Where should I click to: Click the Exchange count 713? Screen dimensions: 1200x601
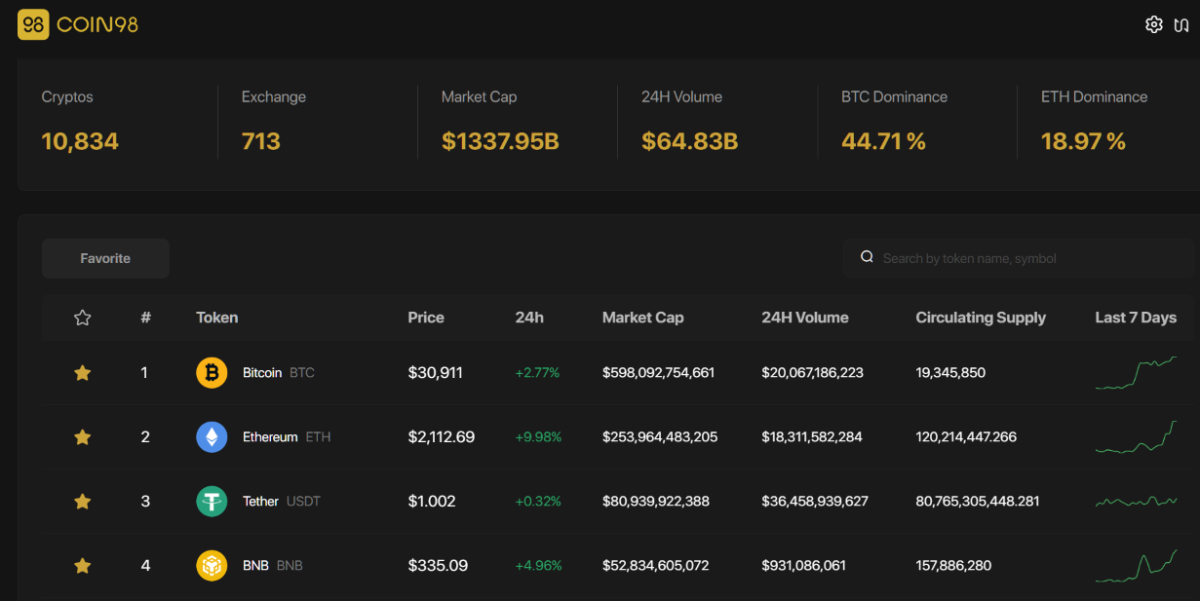(x=261, y=142)
